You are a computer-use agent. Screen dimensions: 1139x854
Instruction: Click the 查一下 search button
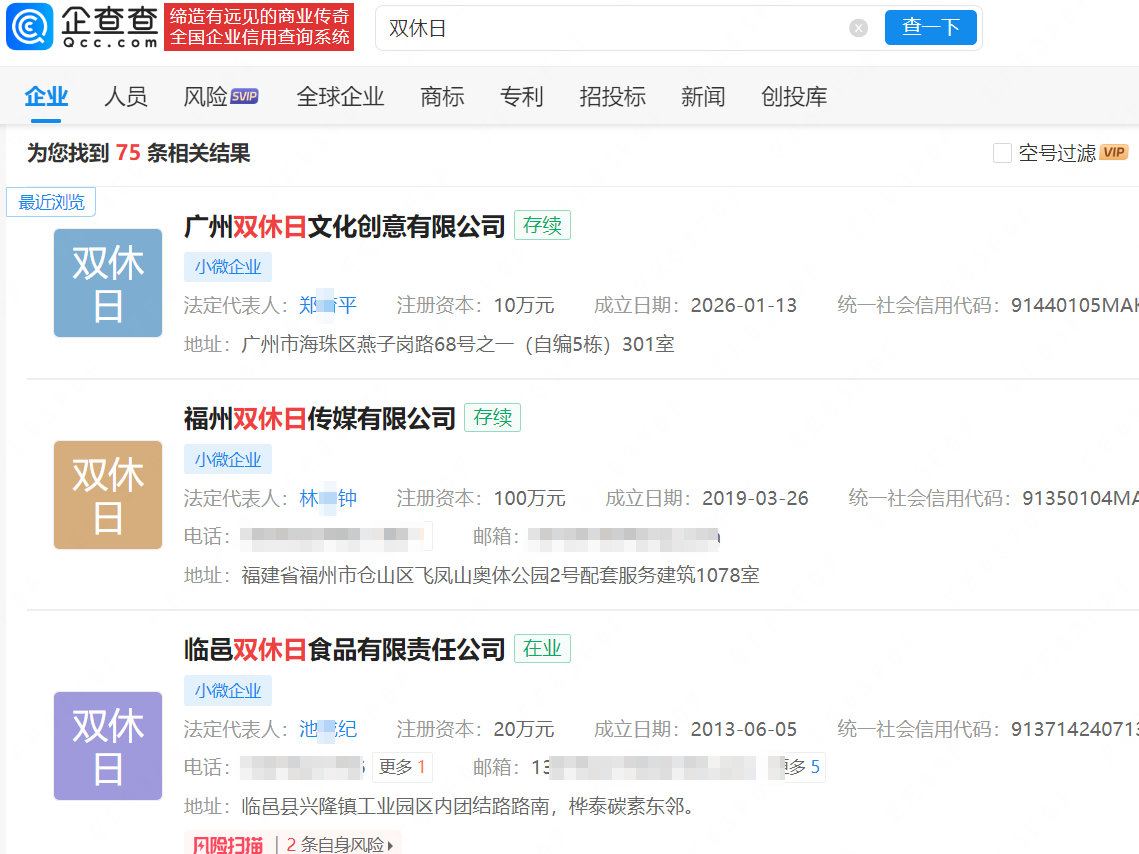(930, 28)
